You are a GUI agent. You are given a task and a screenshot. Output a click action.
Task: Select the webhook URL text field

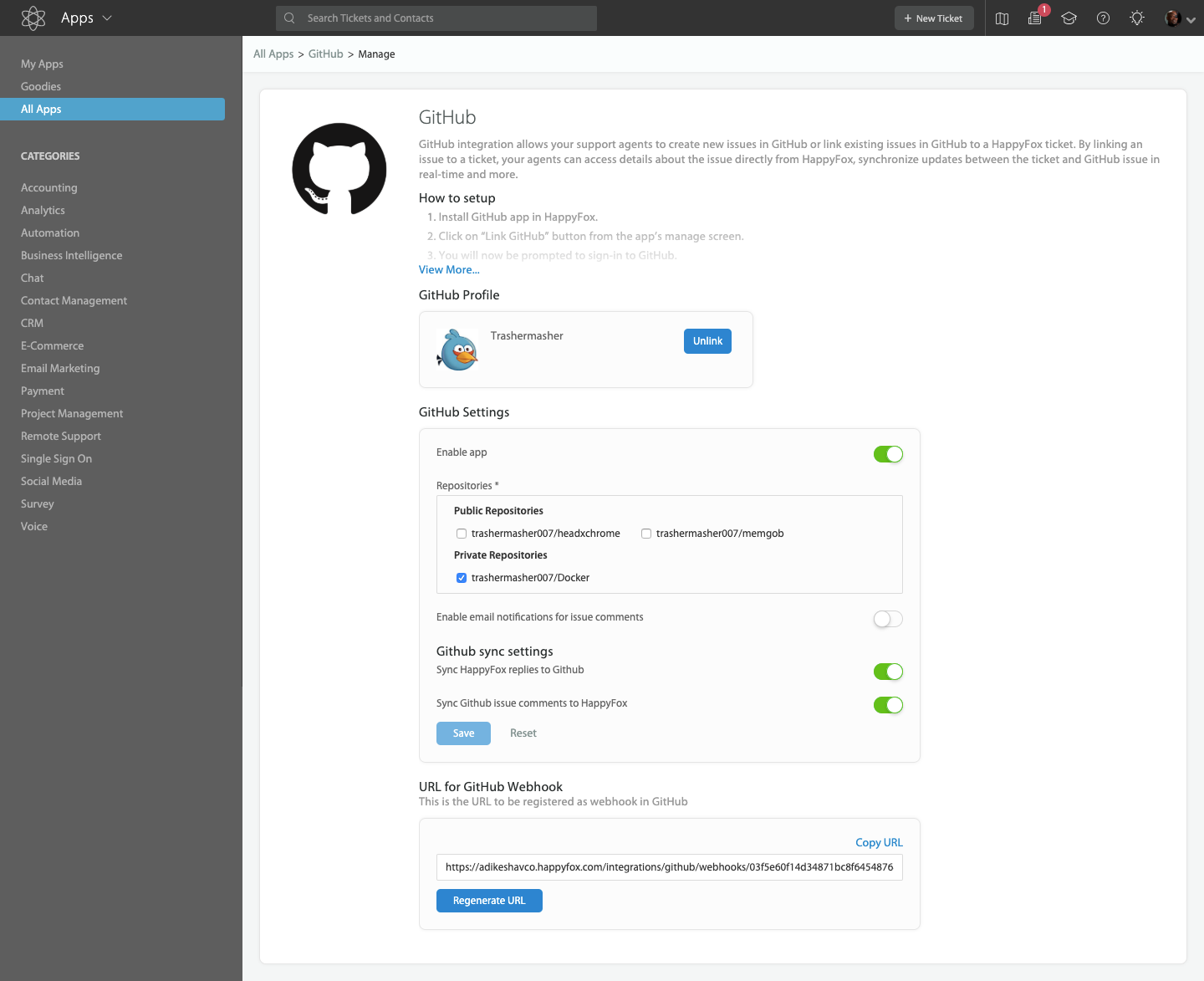click(x=669, y=867)
